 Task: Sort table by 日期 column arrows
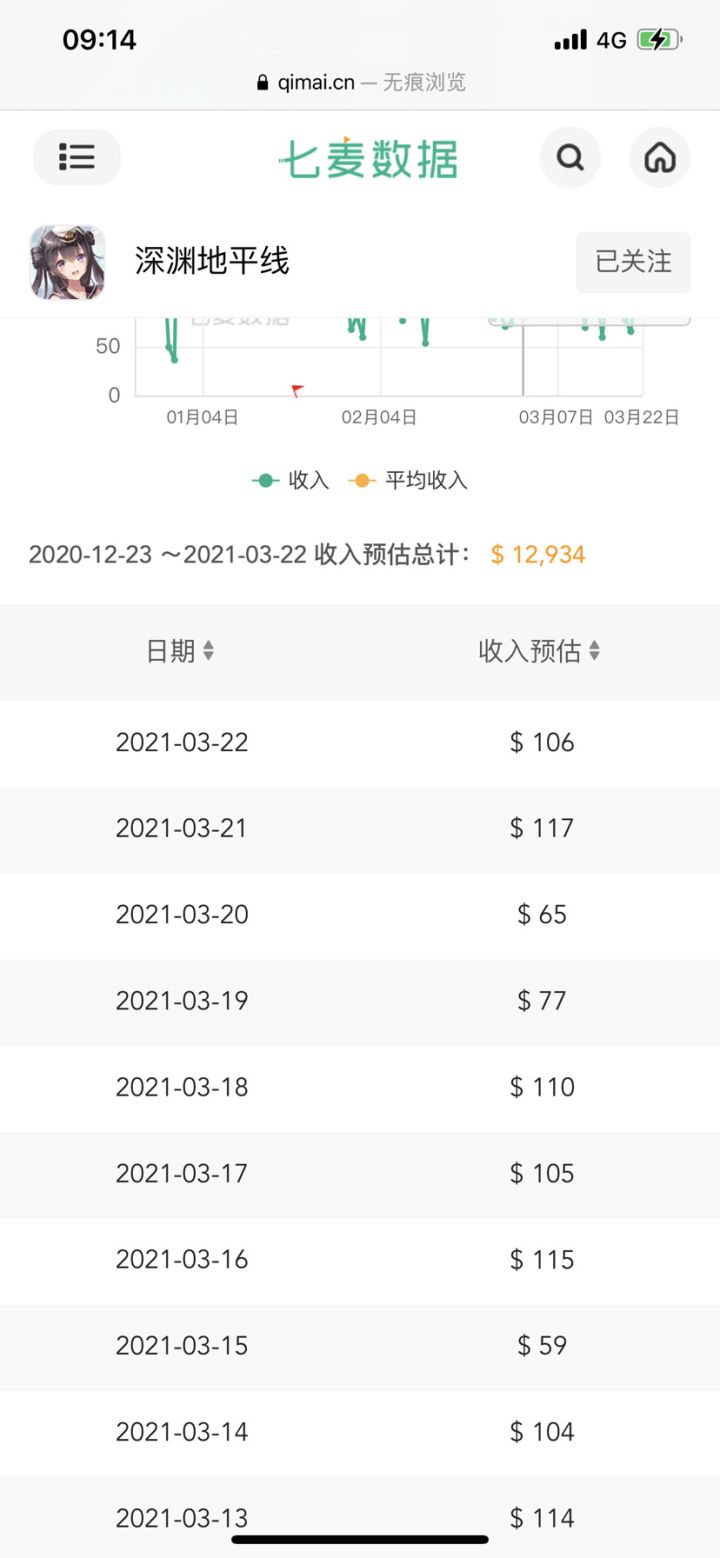click(x=208, y=651)
